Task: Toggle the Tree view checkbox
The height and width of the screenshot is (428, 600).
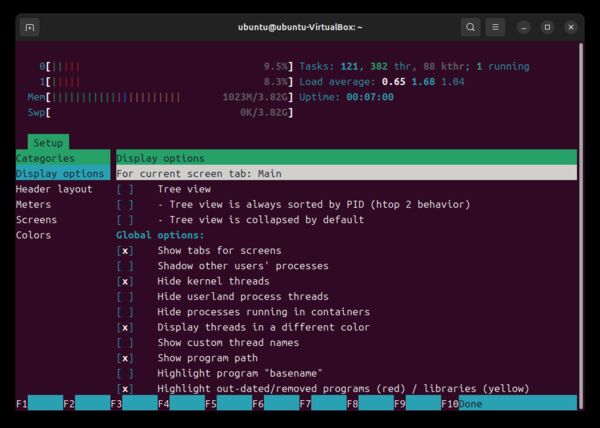Action: (125, 189)
